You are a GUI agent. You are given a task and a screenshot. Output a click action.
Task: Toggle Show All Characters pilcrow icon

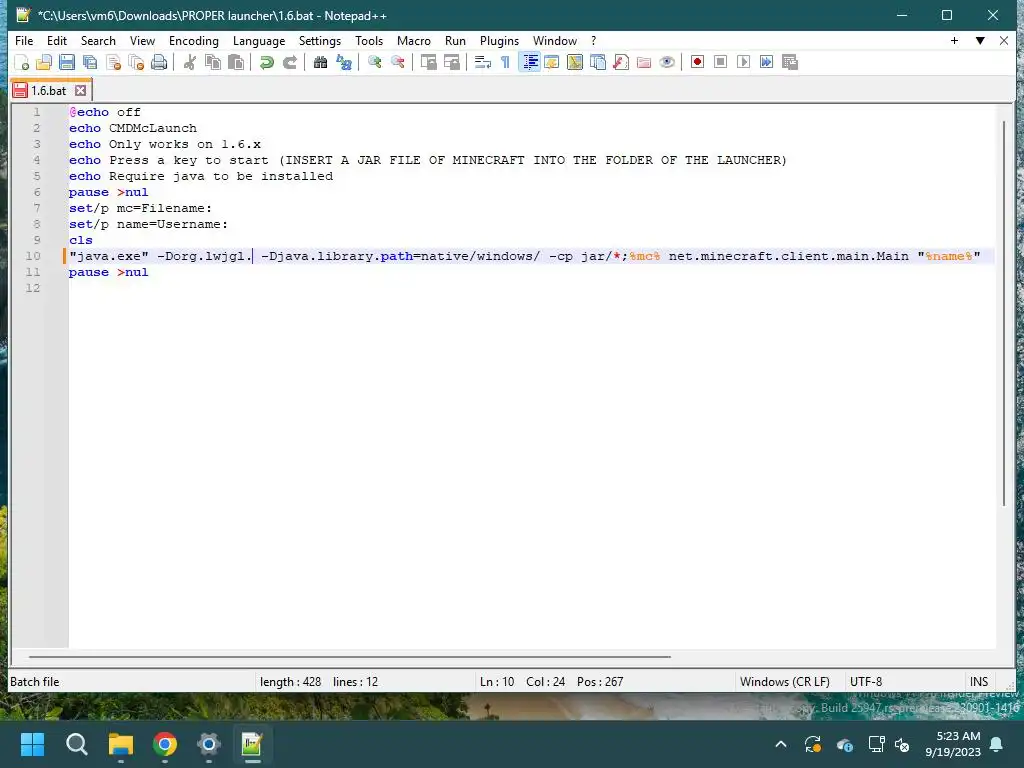tap(505, 62)
